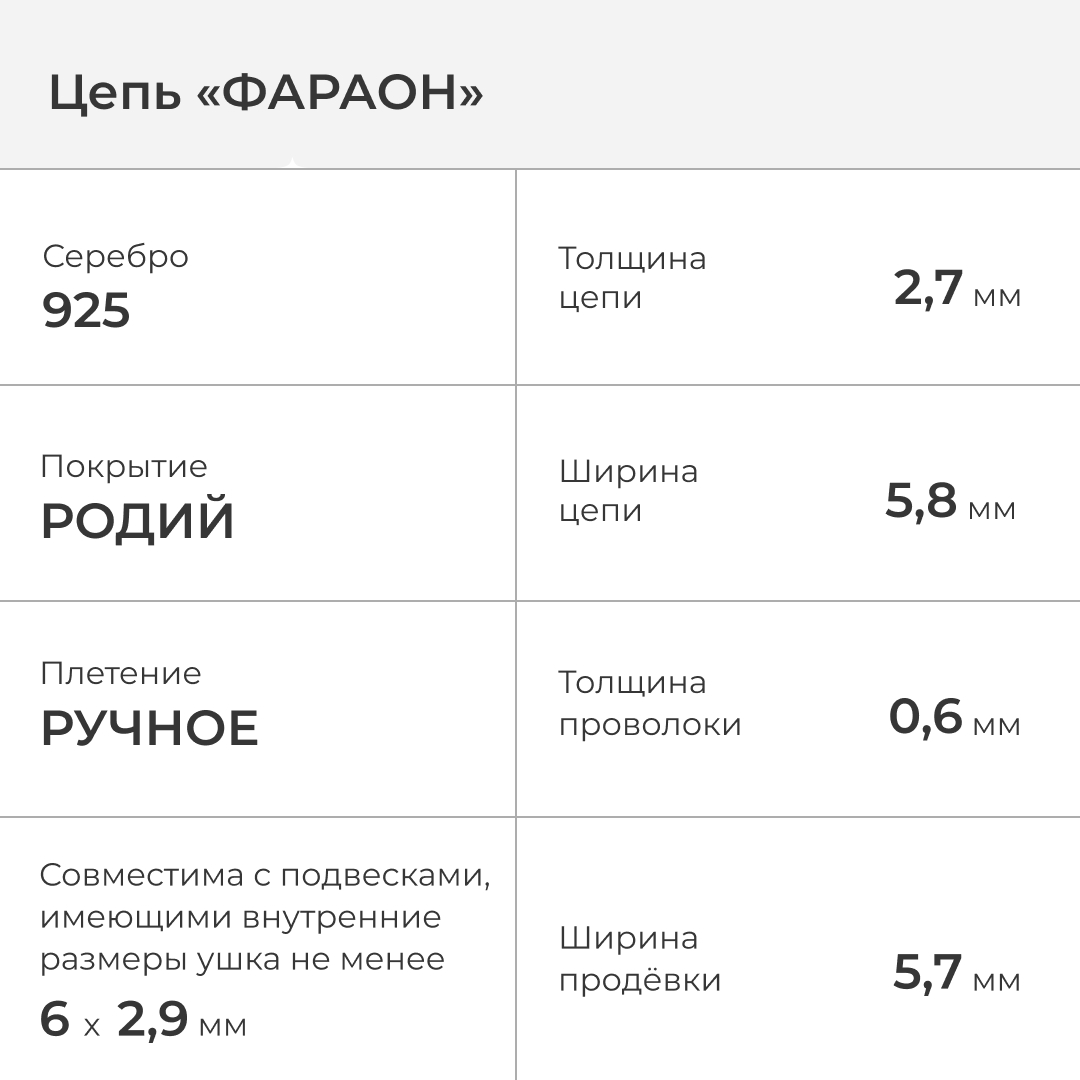Click the Совместима с подвесками description text
Viewport: 1080px width, 1080px height.
[265, 917]
